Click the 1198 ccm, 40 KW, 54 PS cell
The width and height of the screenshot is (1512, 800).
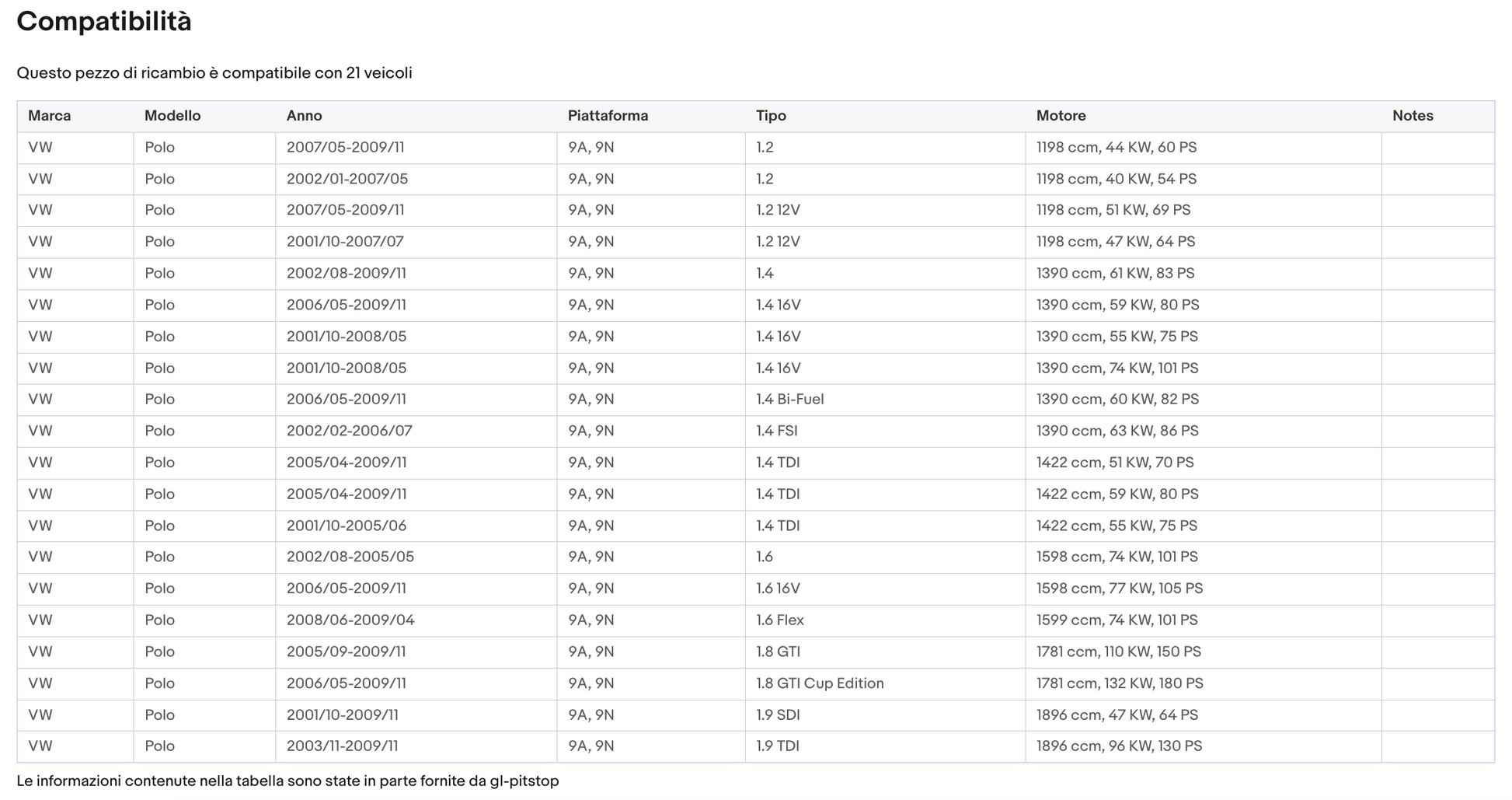point(1116,179)
